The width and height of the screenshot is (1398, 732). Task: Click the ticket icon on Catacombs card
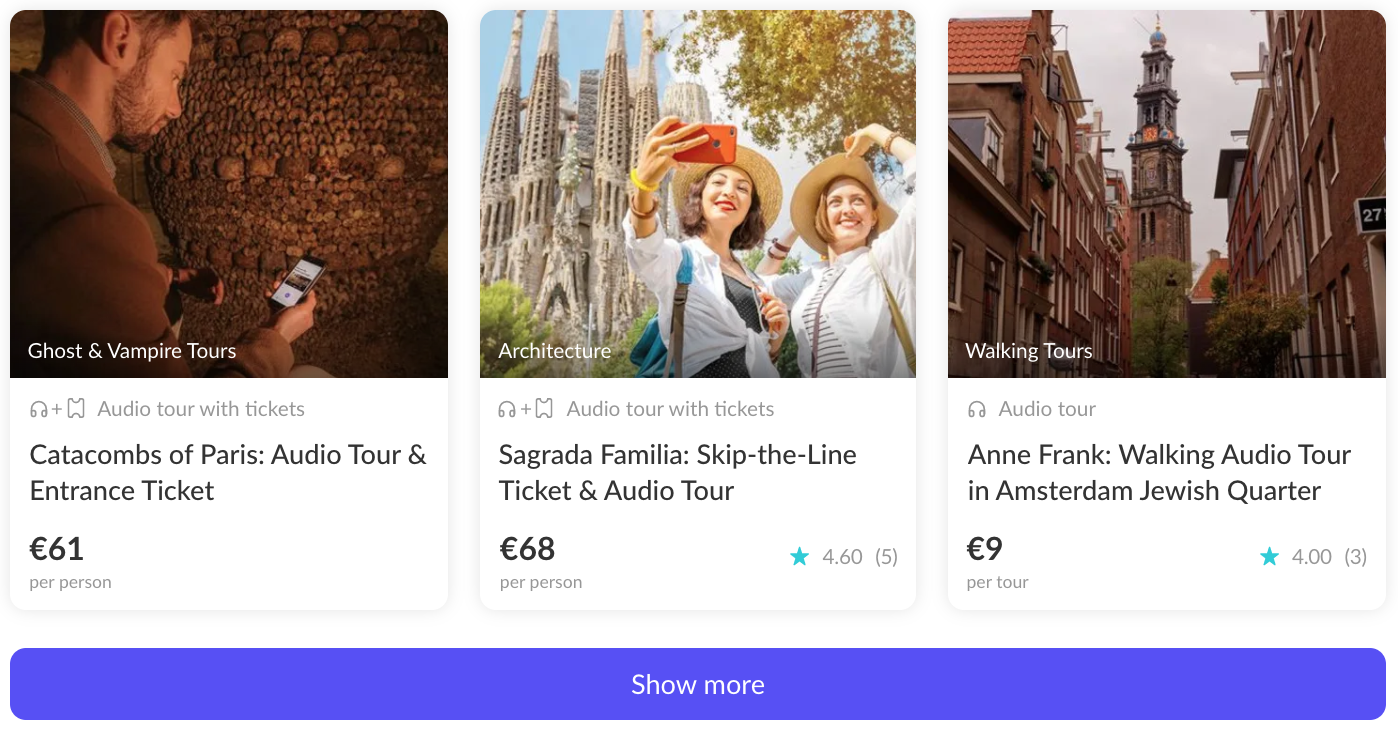coord(76,409)
